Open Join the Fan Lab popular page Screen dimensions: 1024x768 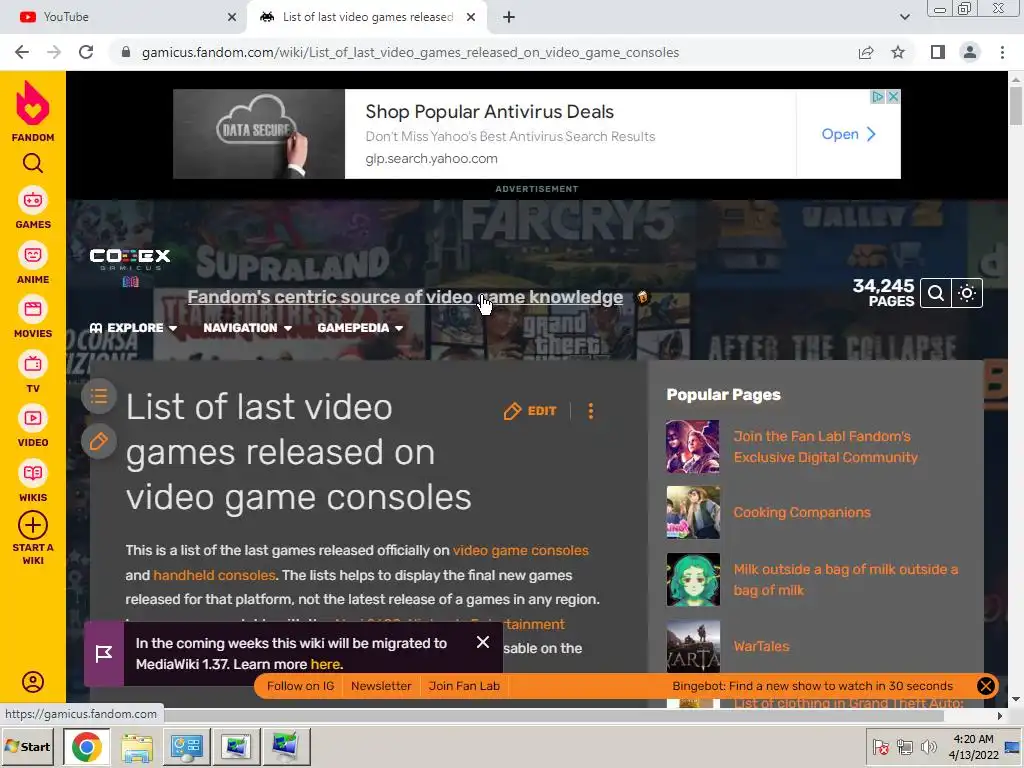825,447
